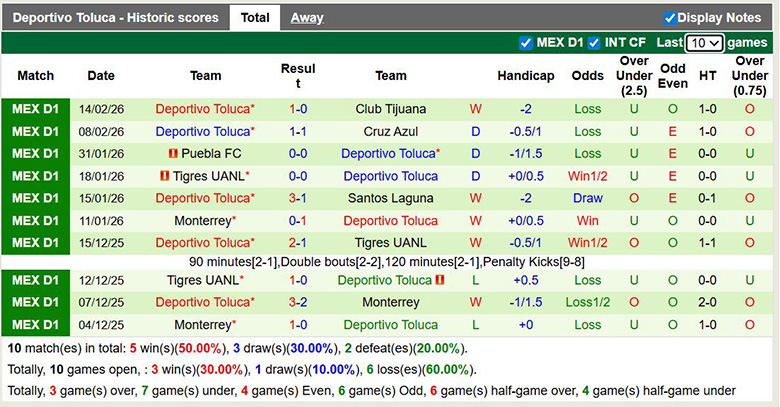The image size is (780, 407).
Task: Open the 1-0 score for the Club Tijuana match
Action: [298, 109]
